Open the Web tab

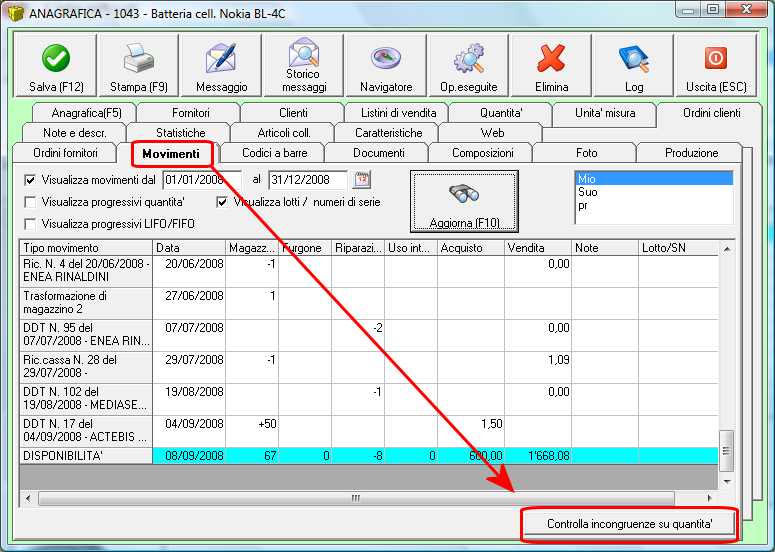pyautogui.click(x=492, y=132)
